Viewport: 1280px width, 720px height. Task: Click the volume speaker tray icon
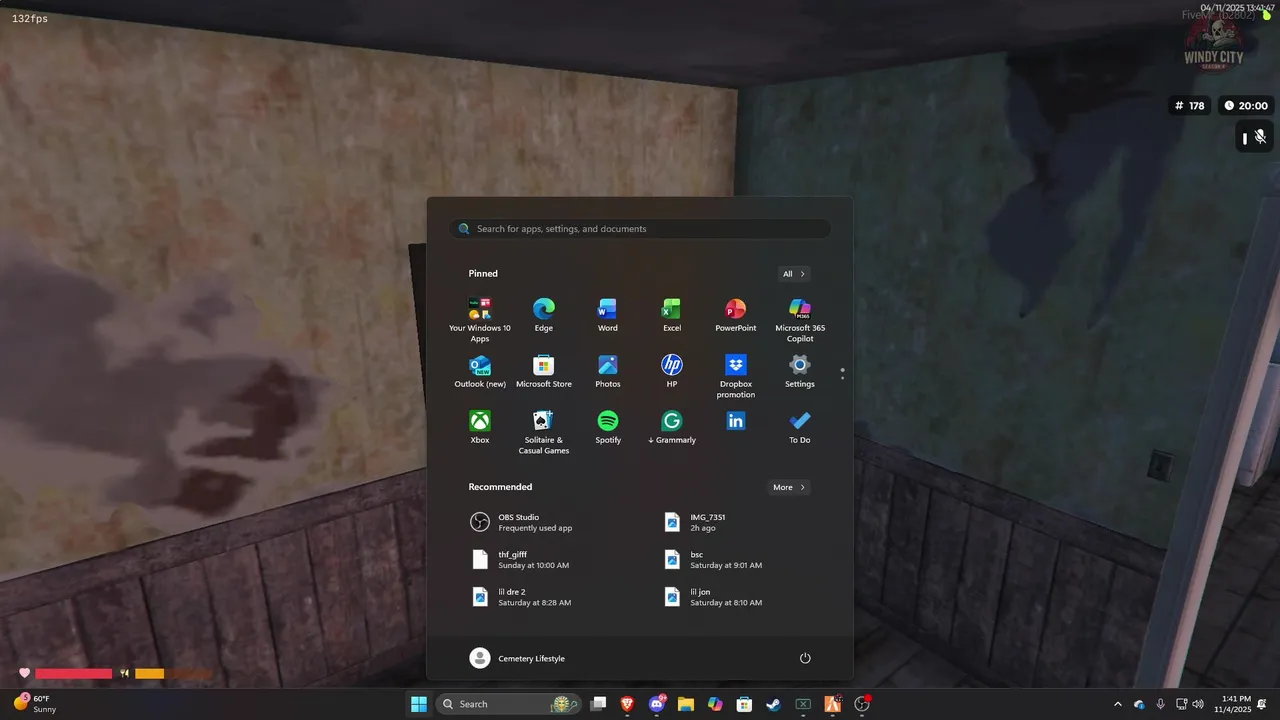tap(1198, 704)
